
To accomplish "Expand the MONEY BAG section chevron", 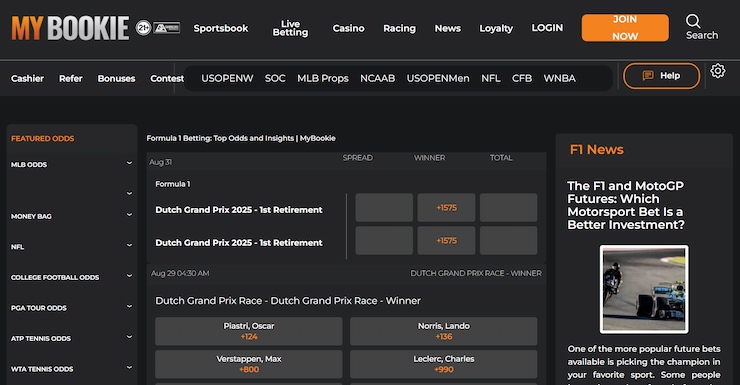I will [x=129, y=215].
